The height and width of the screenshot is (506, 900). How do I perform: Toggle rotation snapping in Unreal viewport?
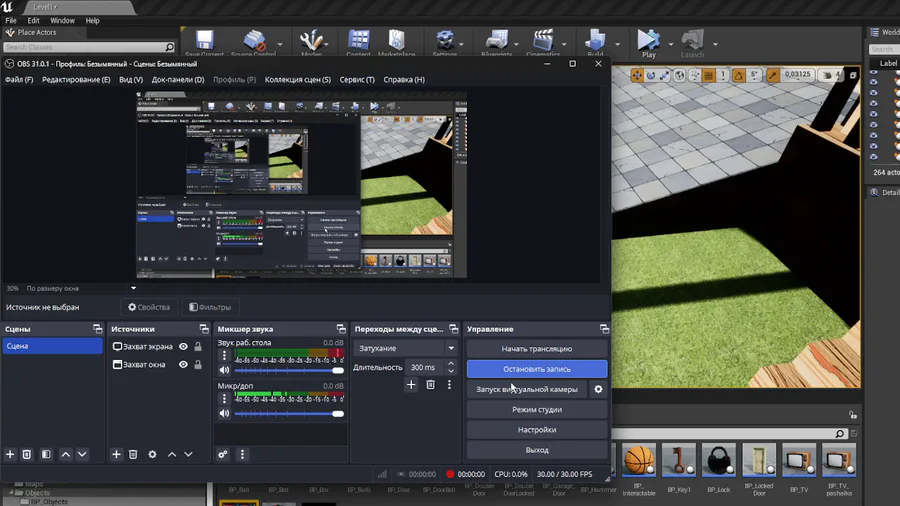coord(739,75)
